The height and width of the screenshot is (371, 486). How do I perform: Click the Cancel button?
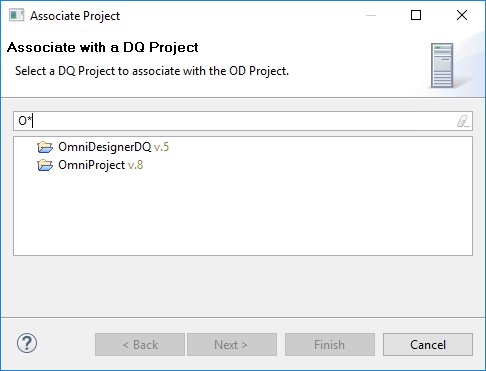coord(428,345)
